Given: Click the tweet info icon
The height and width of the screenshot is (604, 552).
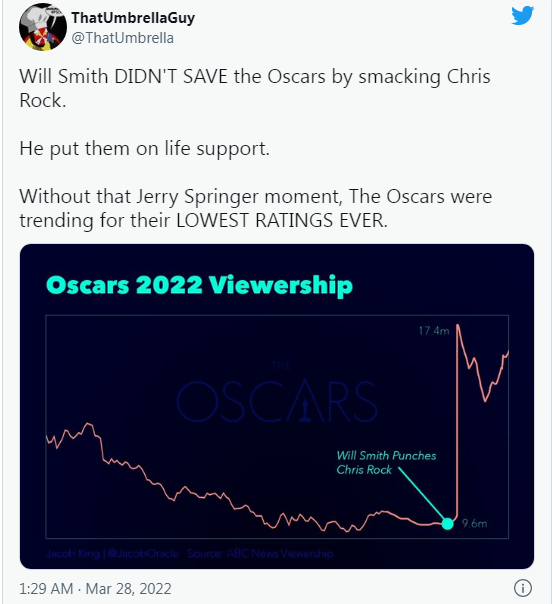Looking at the screenshot, I should tap(523, 588).
